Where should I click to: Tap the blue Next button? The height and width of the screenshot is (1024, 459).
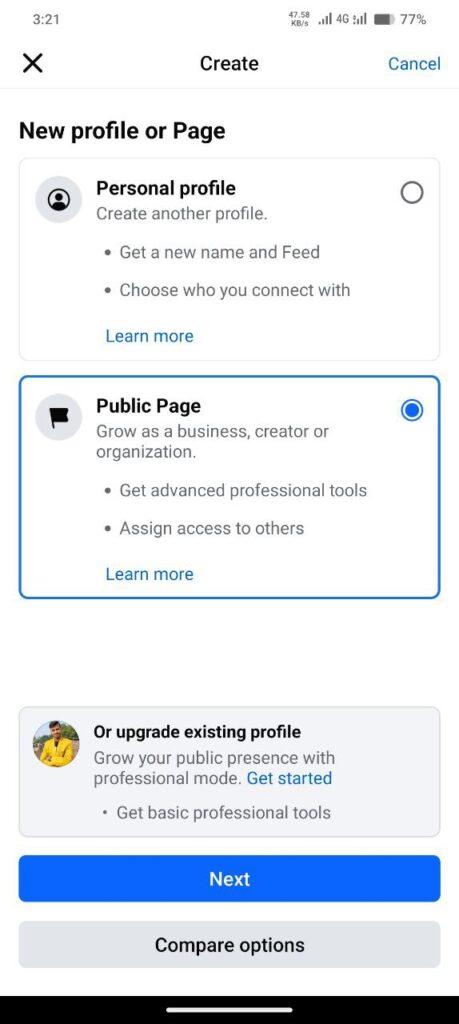[x=229, y=878]
